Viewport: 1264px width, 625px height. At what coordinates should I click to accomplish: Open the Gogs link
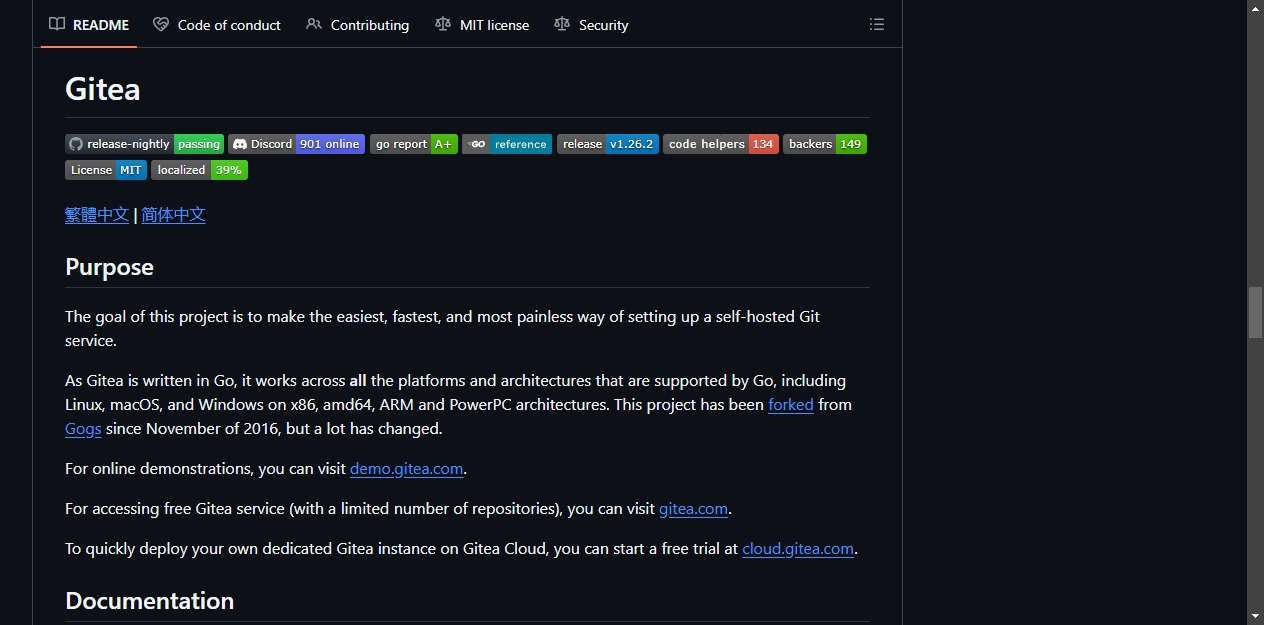click(x=83, y=429)
